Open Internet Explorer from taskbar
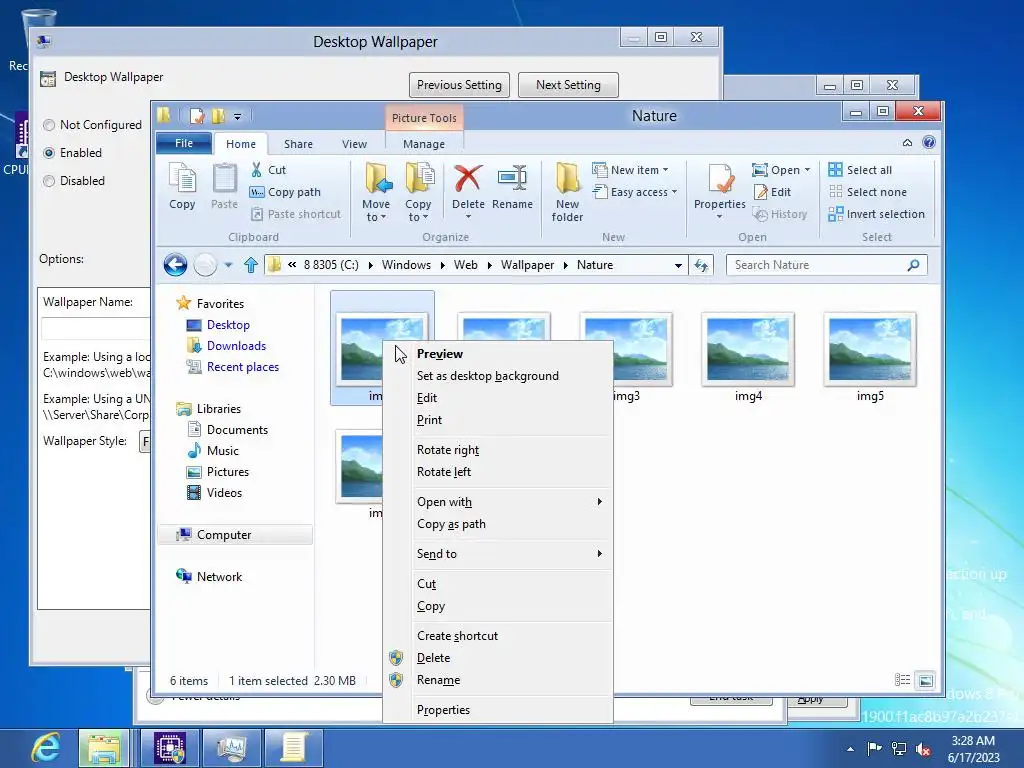This screenshot has height=768, width=1024. (46, 747)
